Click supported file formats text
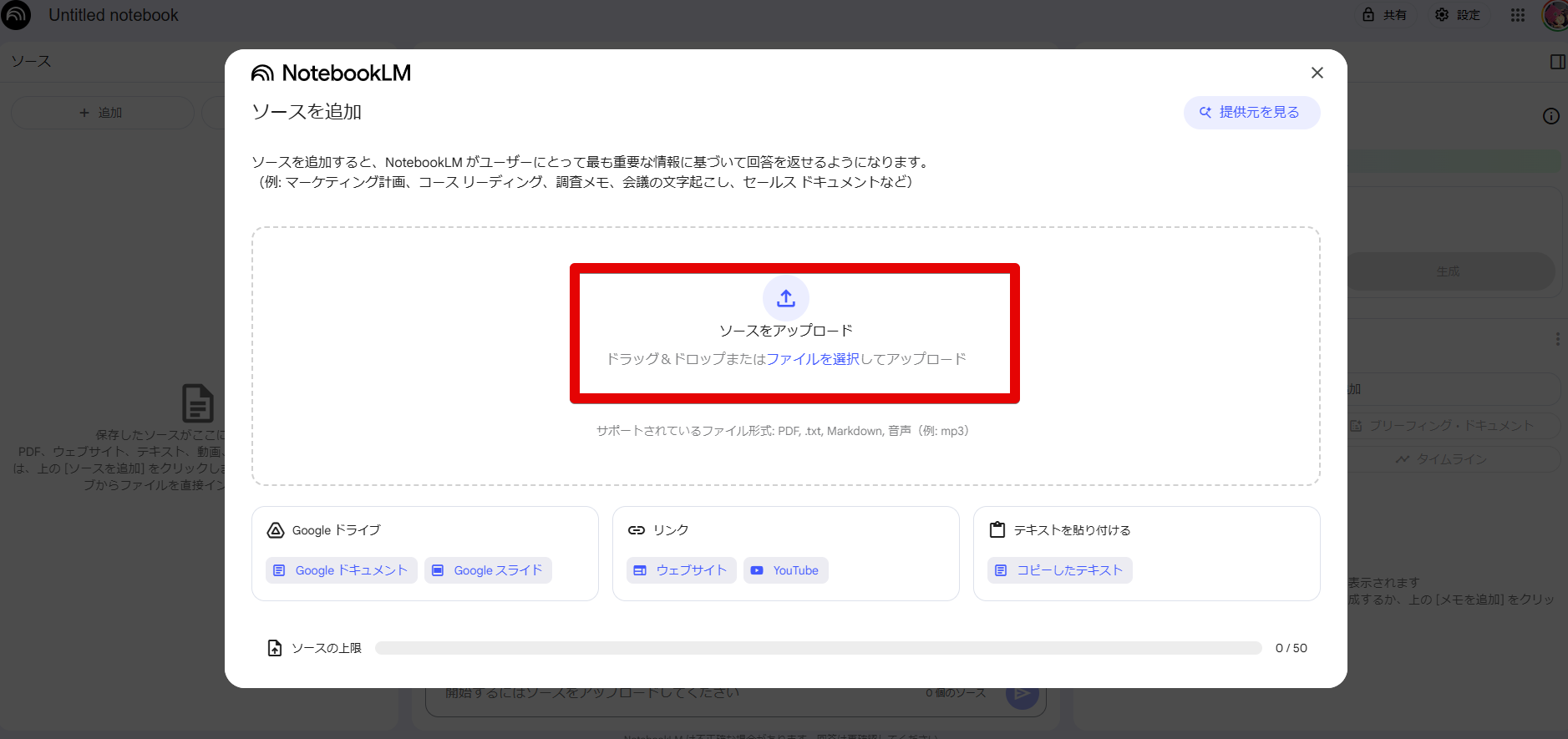The height and width of the screenshot is (739, 1568). (783, 431)
